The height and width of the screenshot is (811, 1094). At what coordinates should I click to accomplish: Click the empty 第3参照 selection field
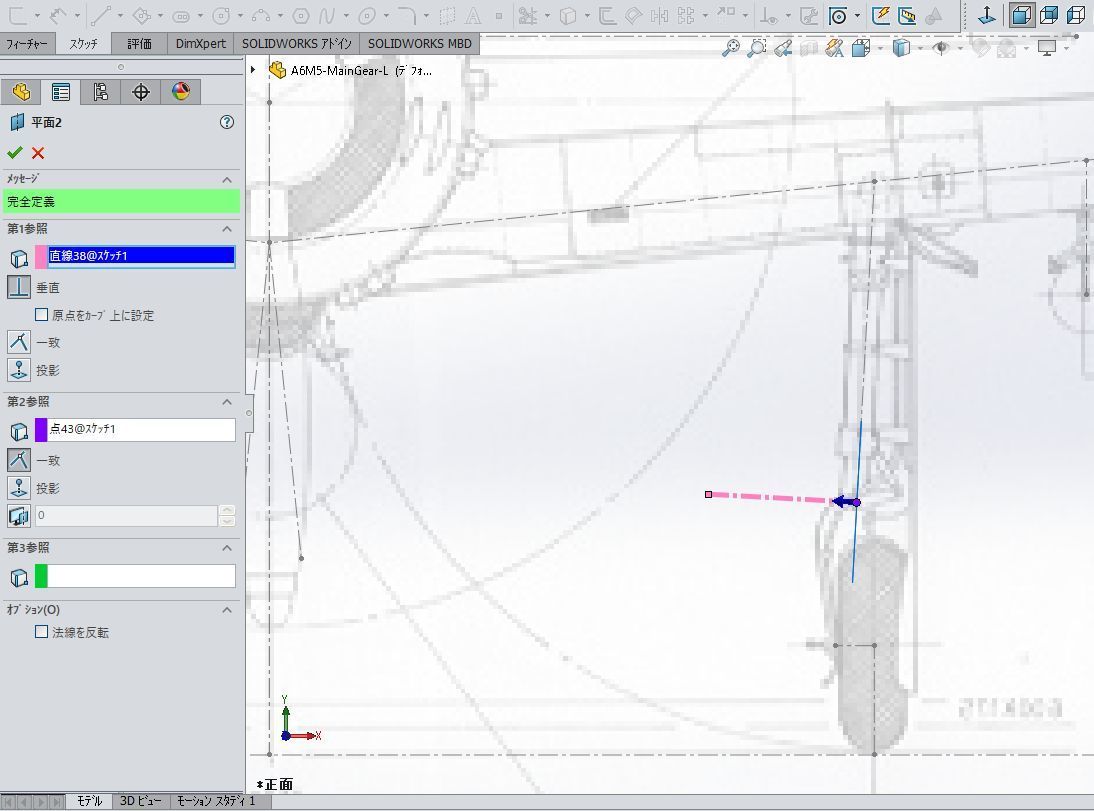[x=141, y=576]
